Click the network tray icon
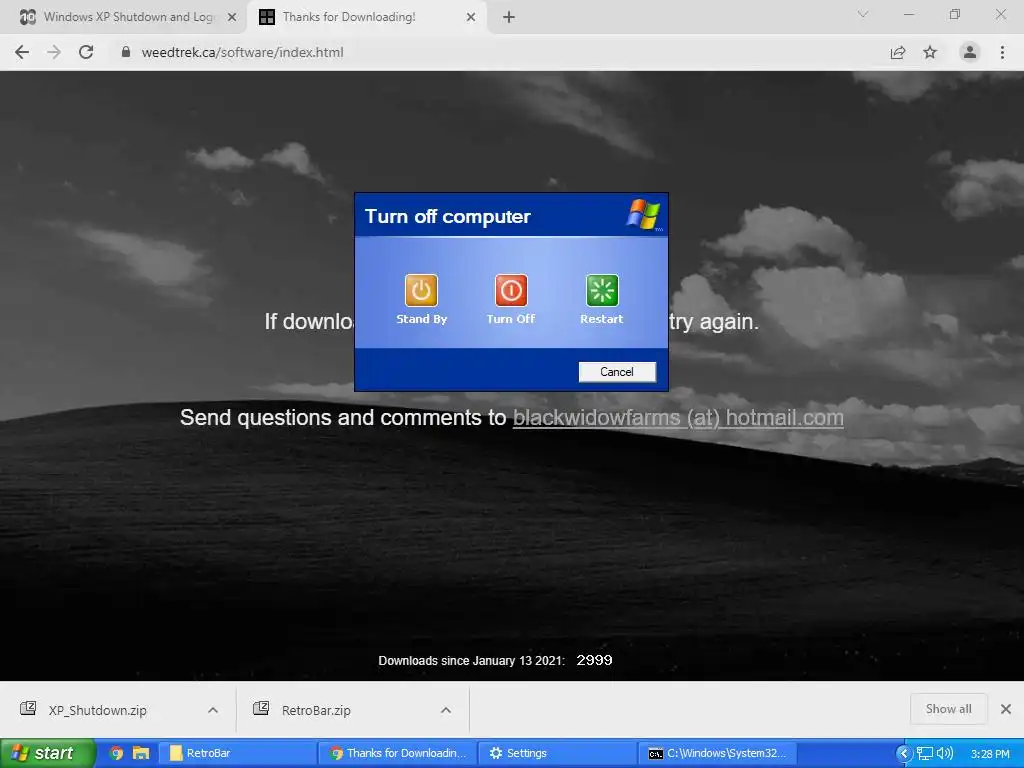Screen dimensions: 1024x768 (925, 754)
